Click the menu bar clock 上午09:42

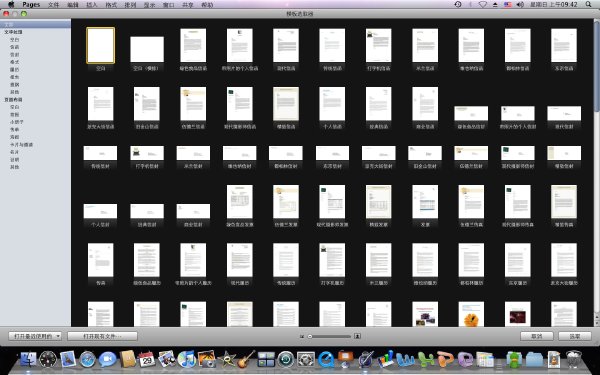click(x=554, y=5)
